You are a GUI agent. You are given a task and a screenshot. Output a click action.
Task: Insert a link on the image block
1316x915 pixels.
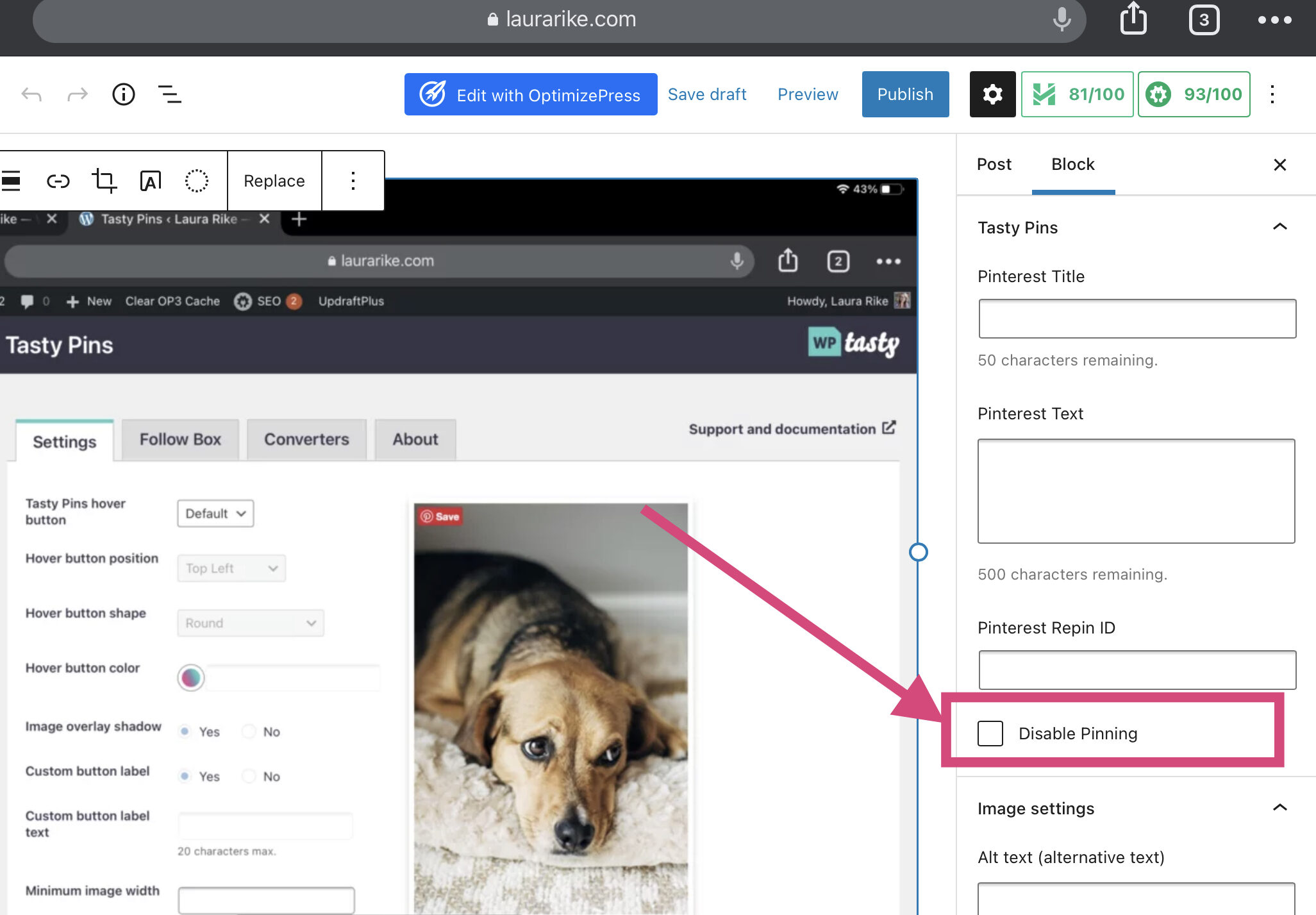58,181
